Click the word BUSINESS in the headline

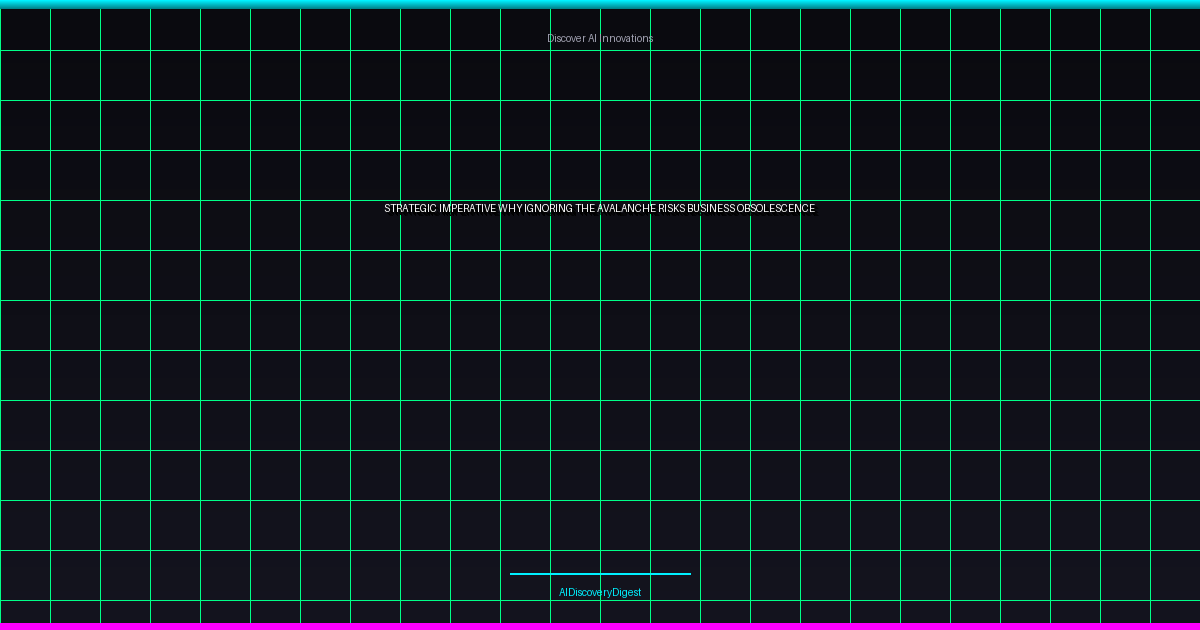tap(712, 208)
